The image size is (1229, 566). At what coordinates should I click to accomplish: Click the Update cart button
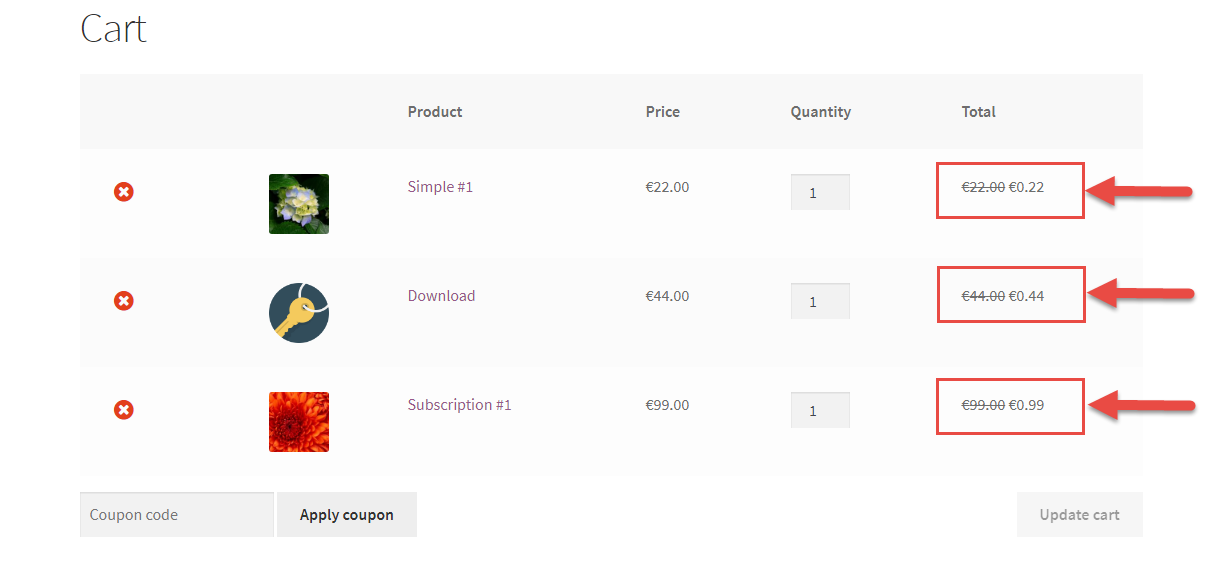[1079, 515]
